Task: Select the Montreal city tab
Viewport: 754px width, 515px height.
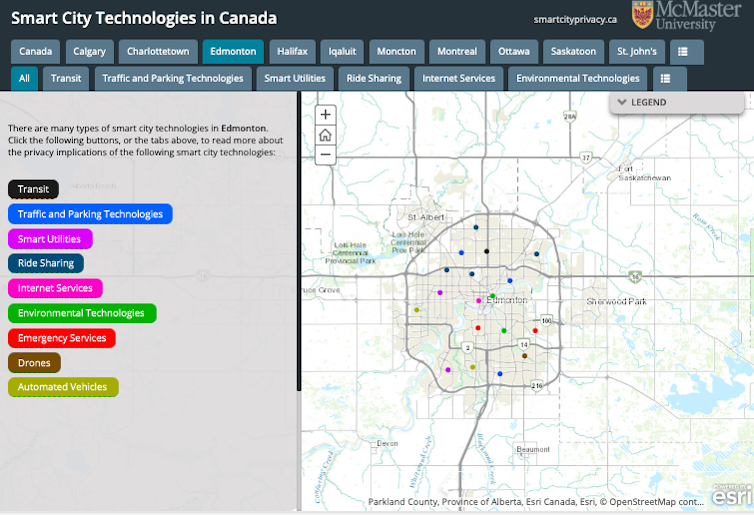Action: pyautogui.click(x=457, y=52)
